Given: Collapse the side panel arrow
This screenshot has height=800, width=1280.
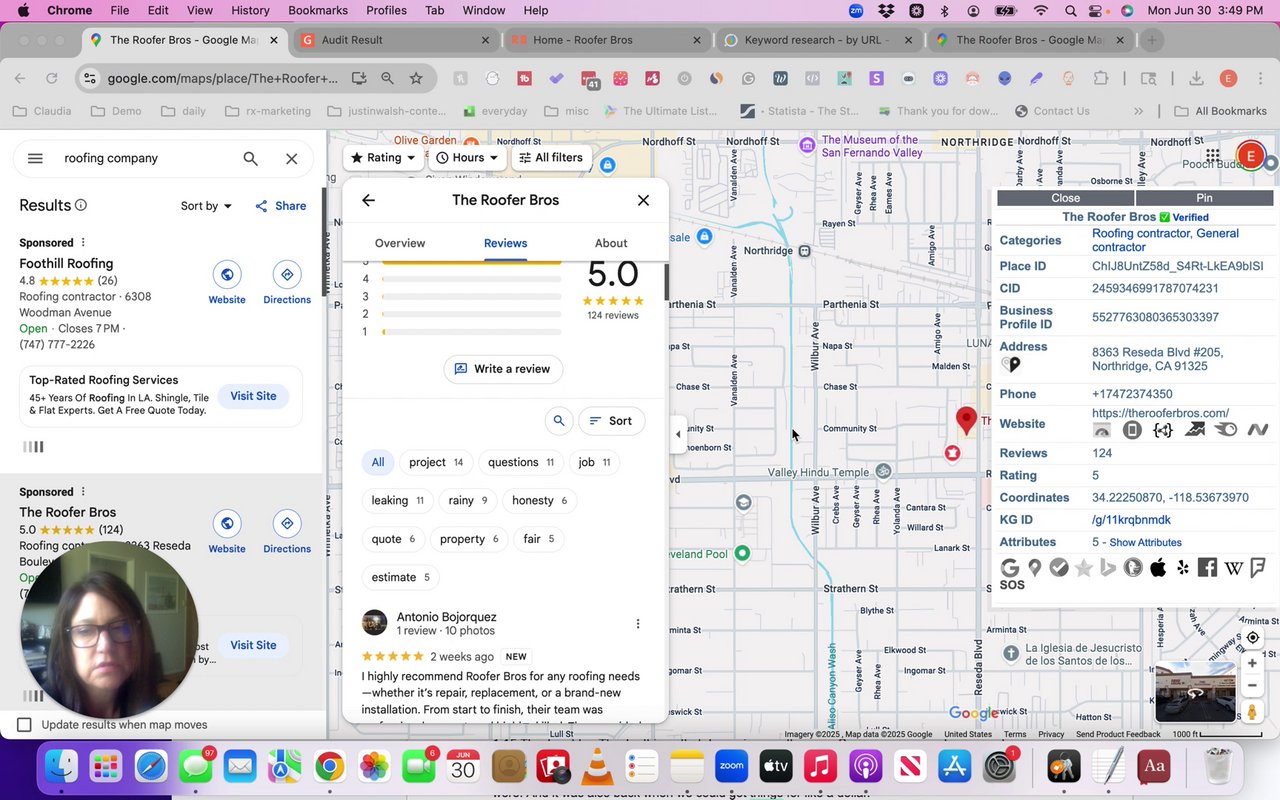Looking at the screenshot, I should tap(678, 434).
